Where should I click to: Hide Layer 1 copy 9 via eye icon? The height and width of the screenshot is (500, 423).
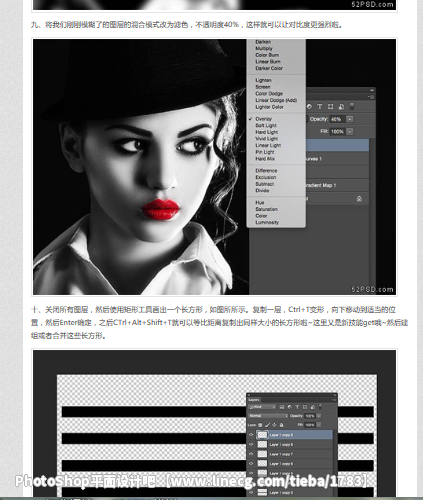(251, 435)
